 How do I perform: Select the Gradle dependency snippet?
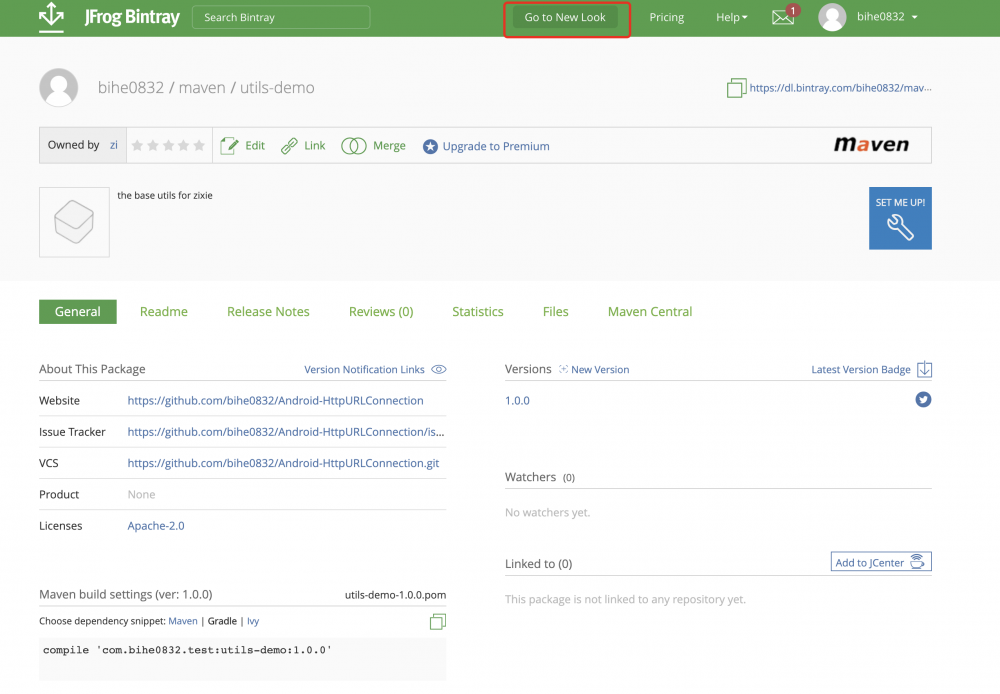click(222, 621)
